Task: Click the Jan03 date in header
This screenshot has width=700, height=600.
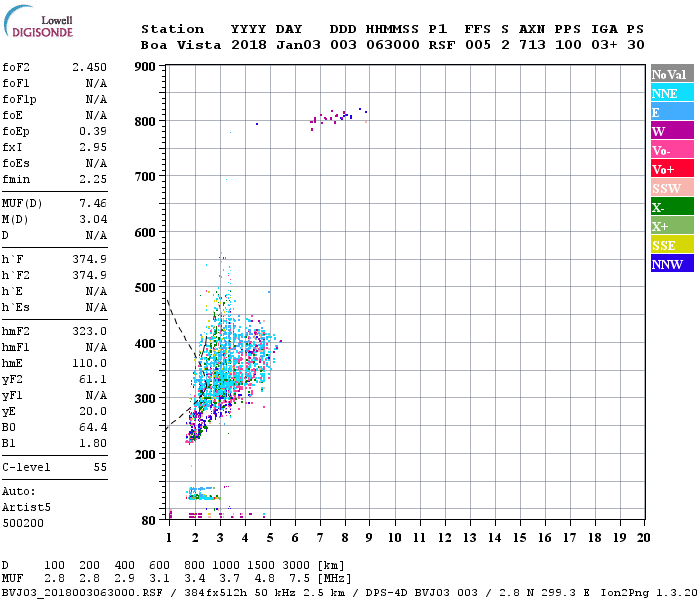Action: [x=298, y=45]
